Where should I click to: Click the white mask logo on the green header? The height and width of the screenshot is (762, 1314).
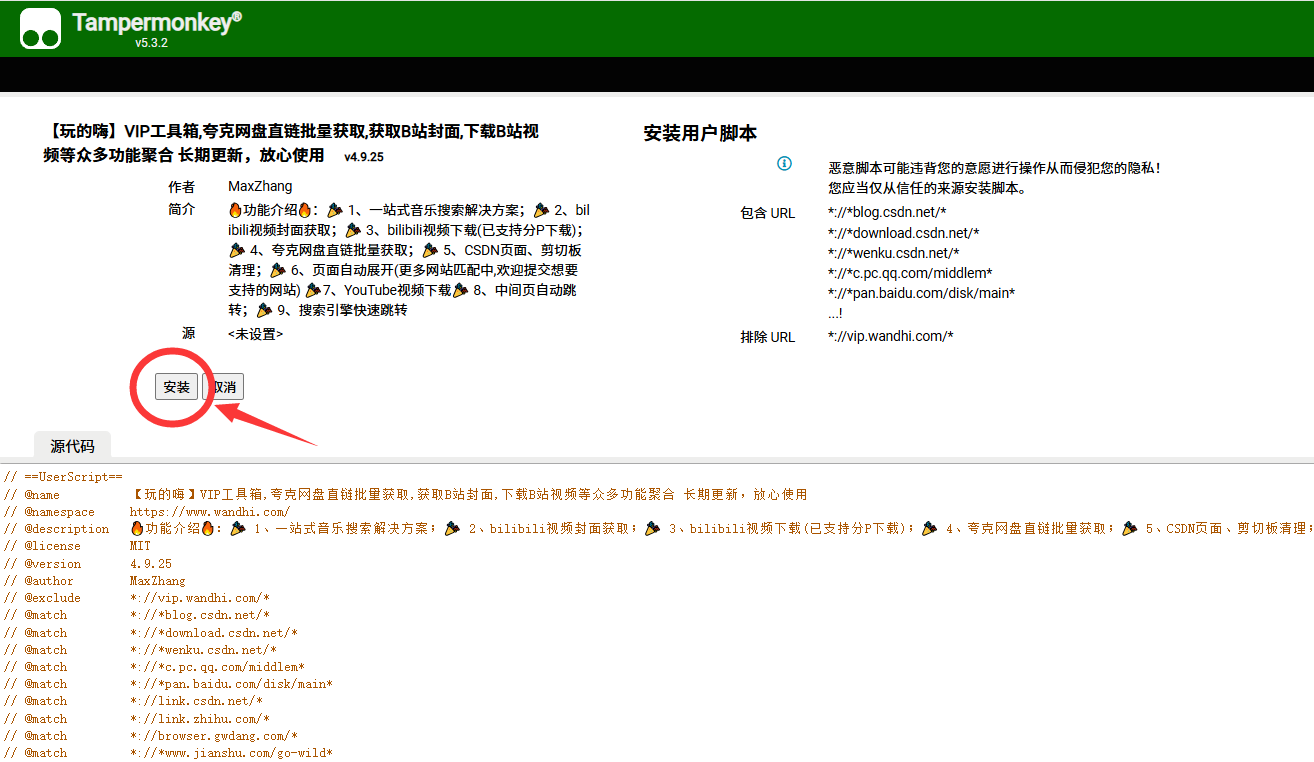click(x=39, y=28)
